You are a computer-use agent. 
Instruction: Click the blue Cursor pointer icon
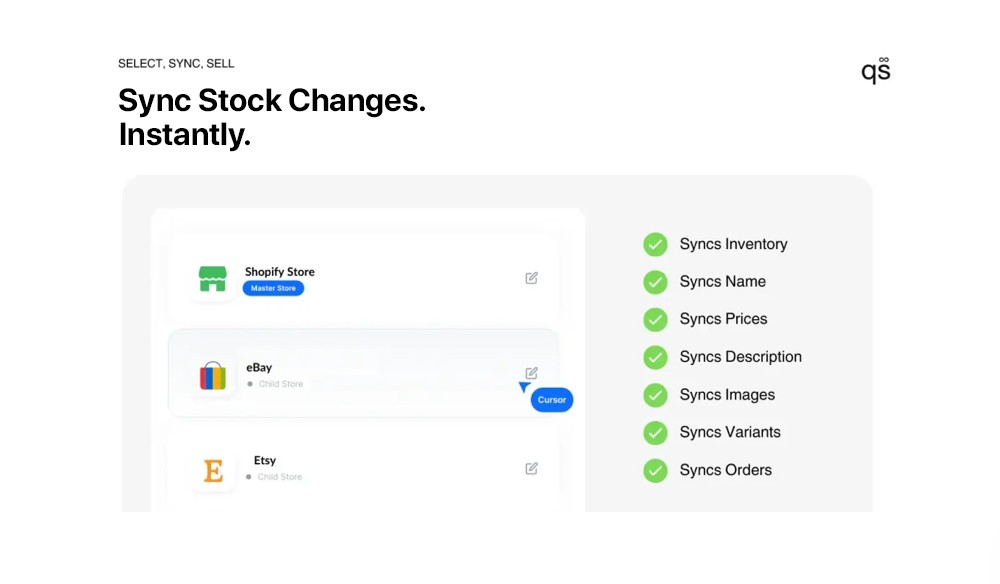[524, 388]
